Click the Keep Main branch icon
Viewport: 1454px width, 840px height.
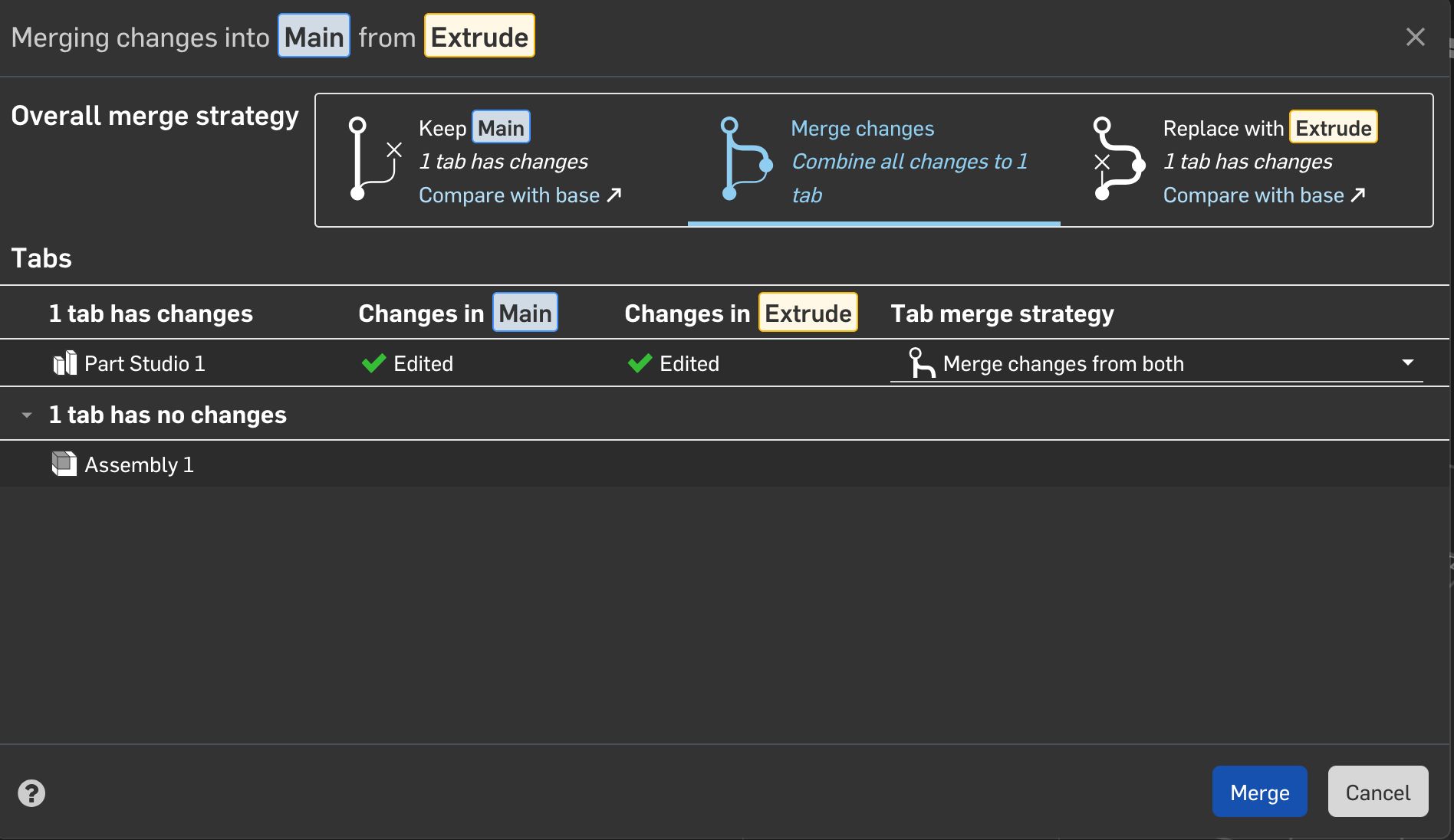click(375, 159)
